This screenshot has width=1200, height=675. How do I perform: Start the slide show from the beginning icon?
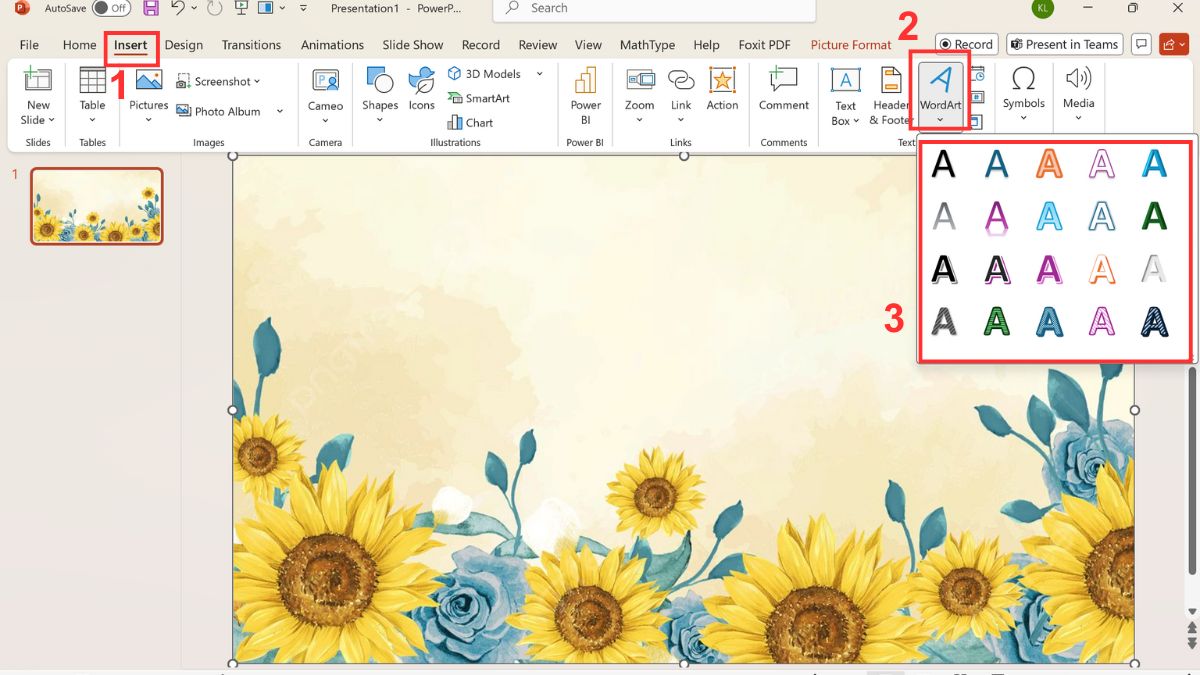[x=243, y=8]
